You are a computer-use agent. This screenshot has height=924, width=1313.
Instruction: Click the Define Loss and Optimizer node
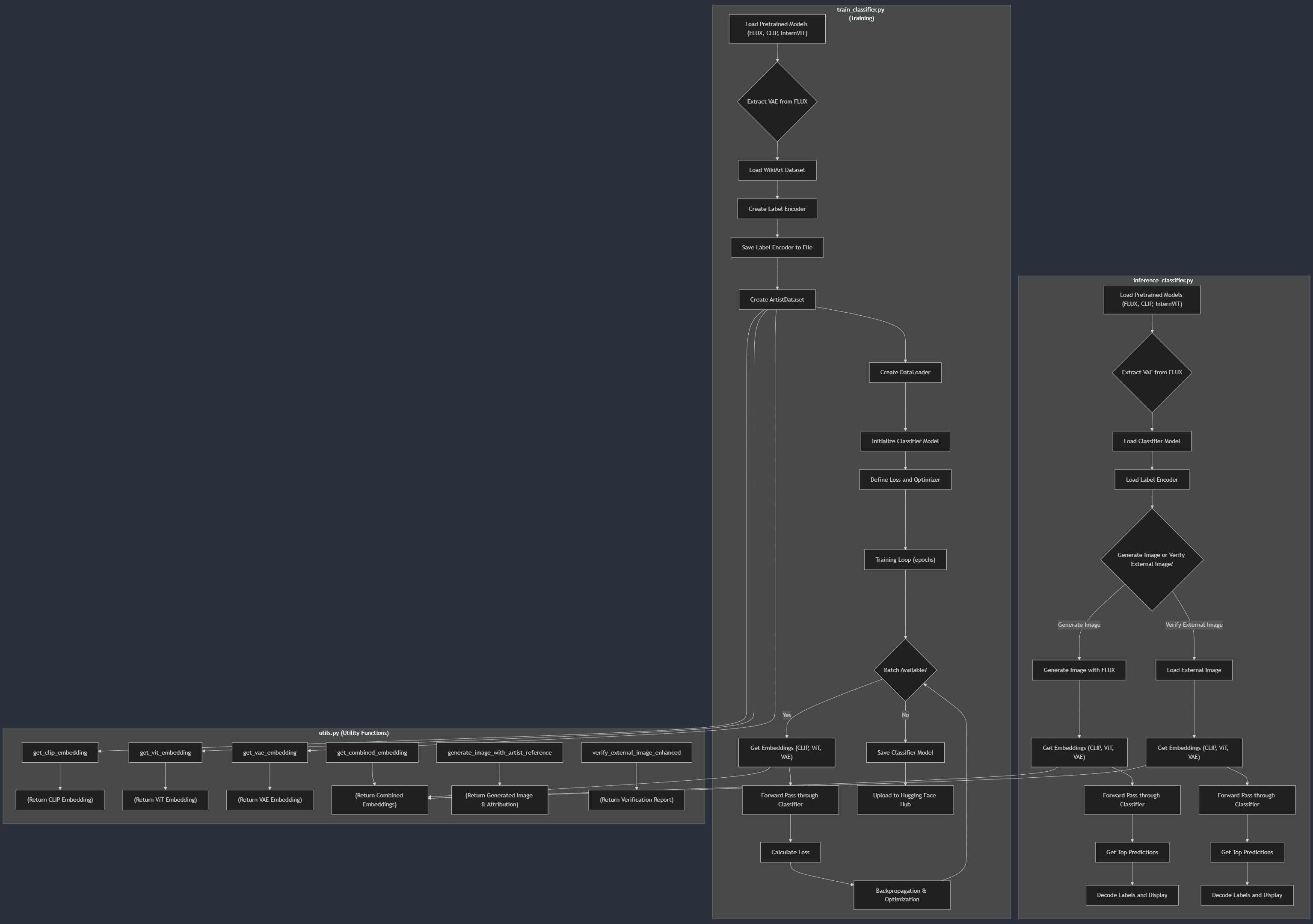tap(905, 480)
